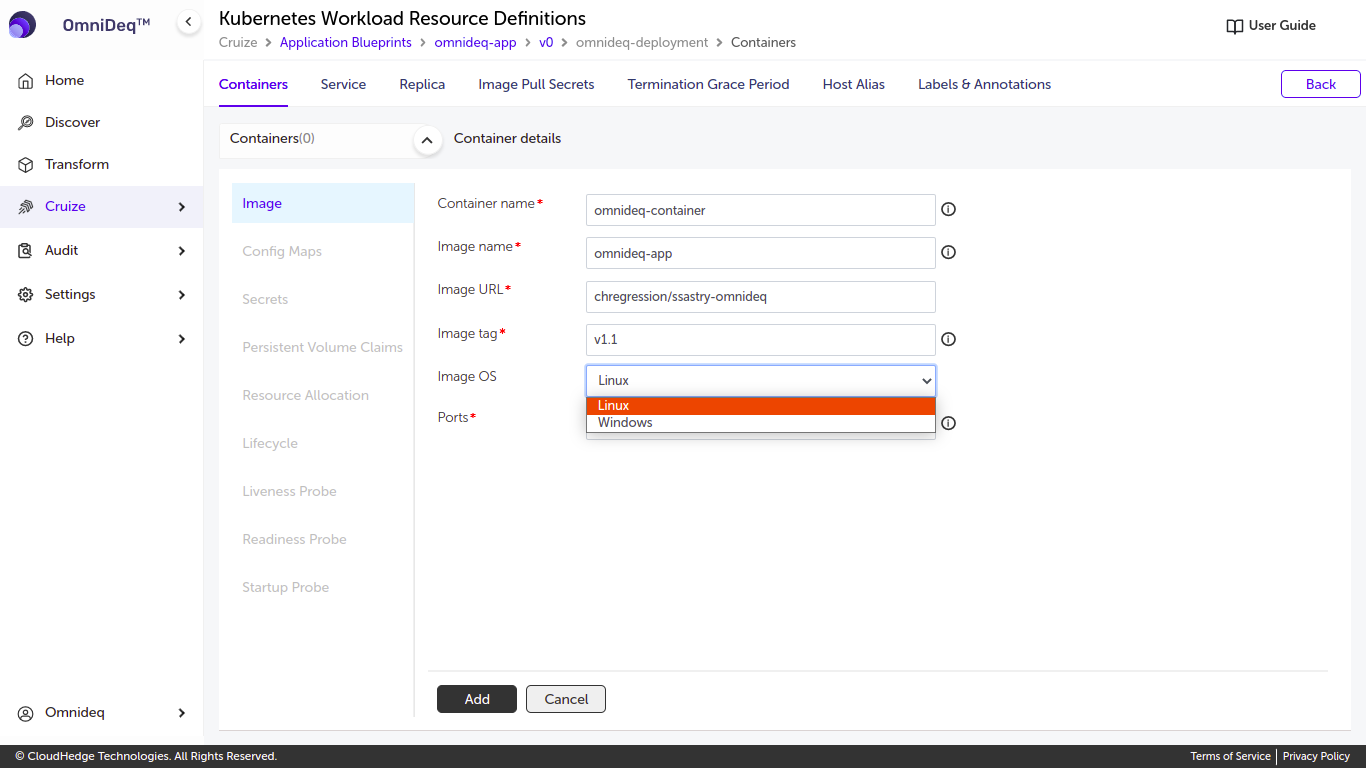Go to Application Blueprints breadcrumb
This screenshot has width=1366, height=768.
(x=346, y=42)
